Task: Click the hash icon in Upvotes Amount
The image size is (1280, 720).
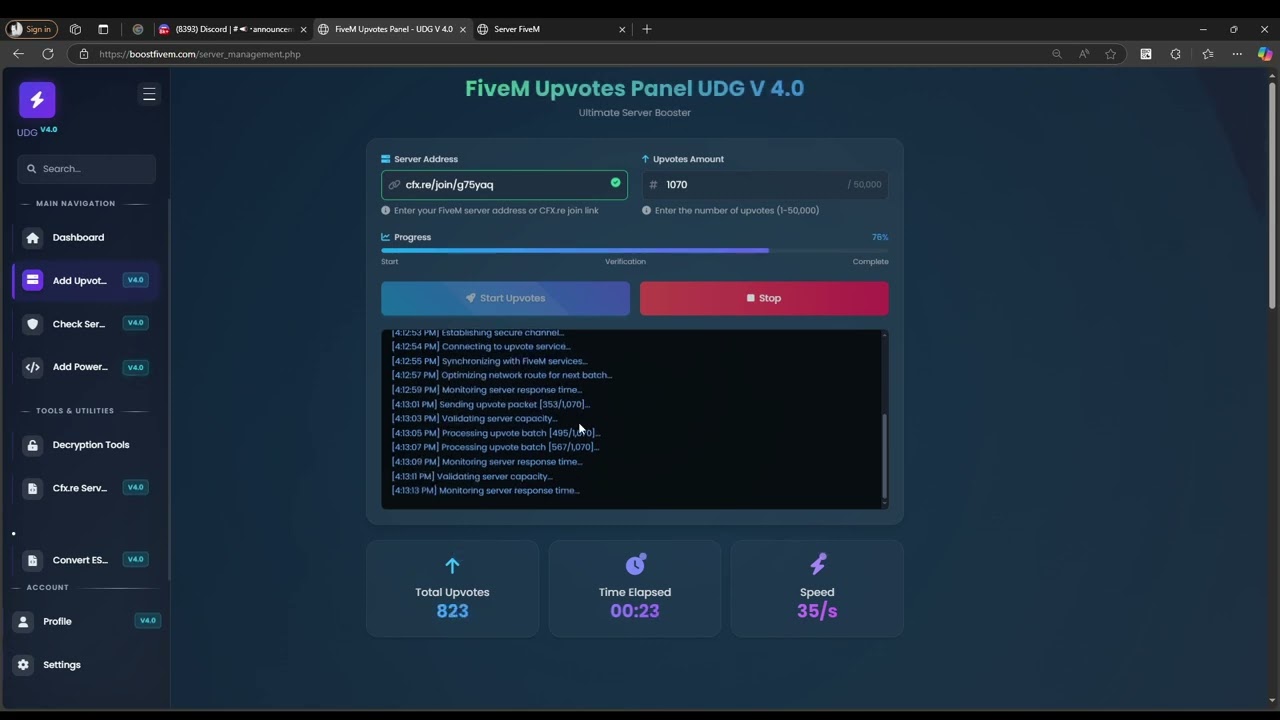Action: coord(653,185)
